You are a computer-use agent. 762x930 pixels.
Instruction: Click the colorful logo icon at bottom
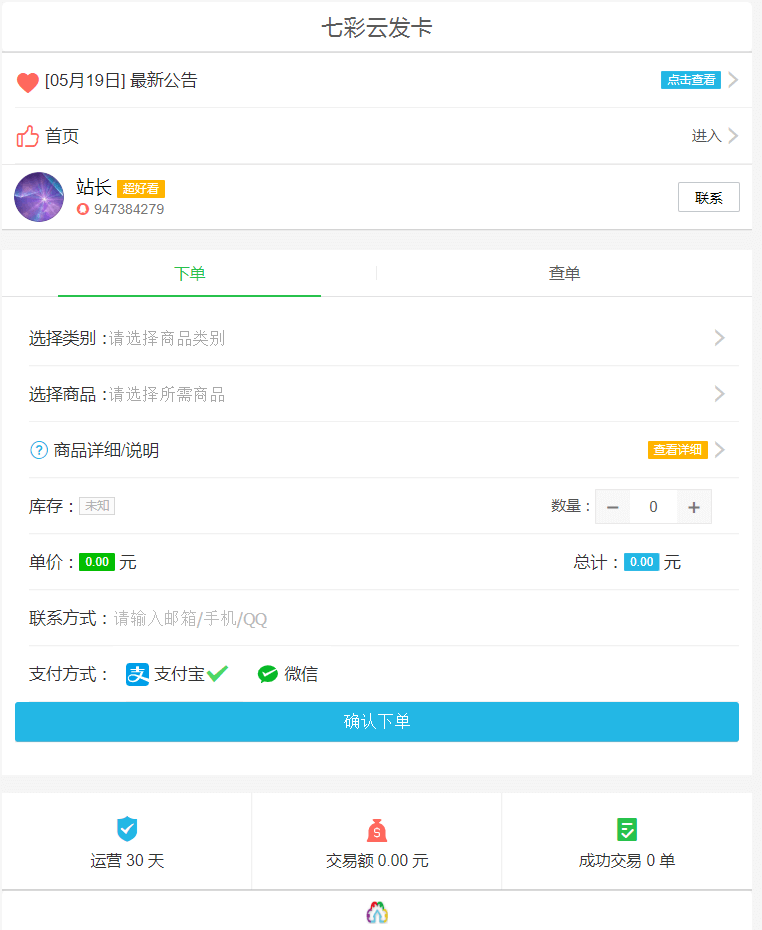377,912
